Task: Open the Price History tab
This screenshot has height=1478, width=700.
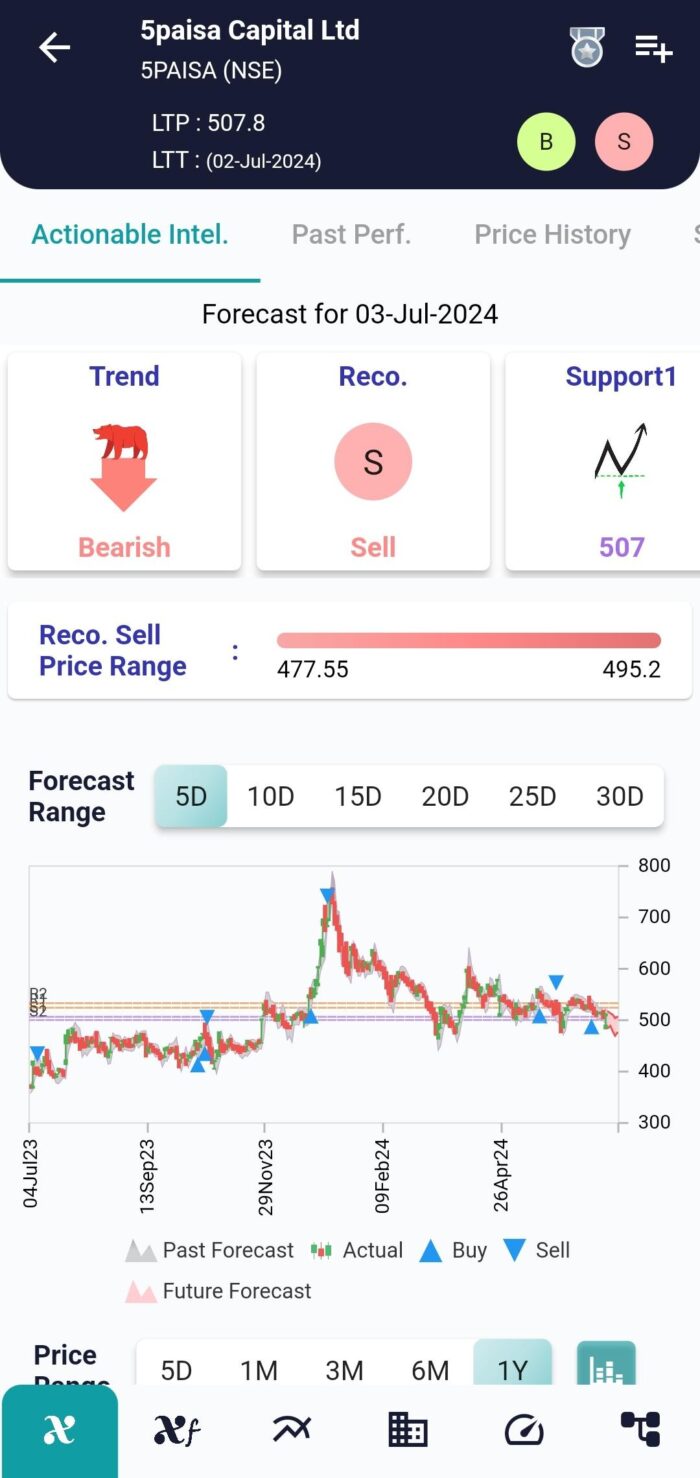Action: pos(552,234)
